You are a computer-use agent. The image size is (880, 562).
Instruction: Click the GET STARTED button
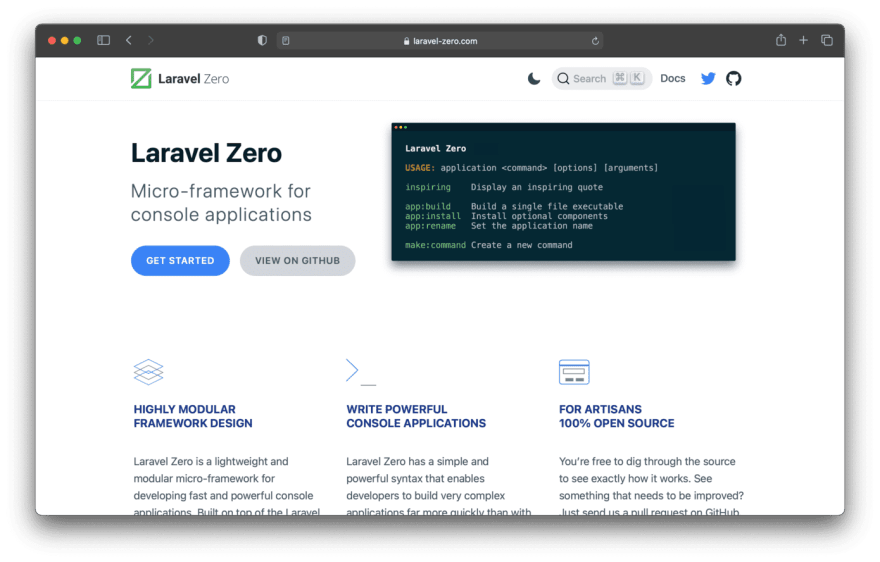[180, 261]
